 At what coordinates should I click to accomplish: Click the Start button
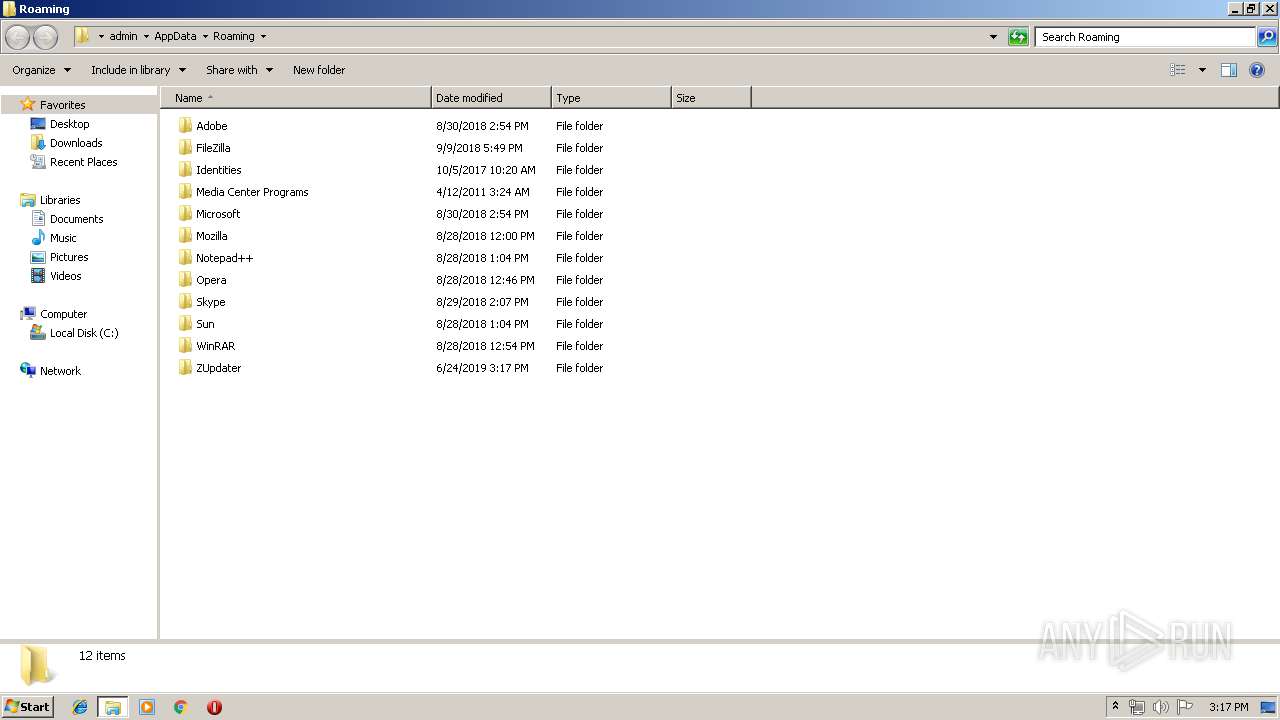coord(27,707)
